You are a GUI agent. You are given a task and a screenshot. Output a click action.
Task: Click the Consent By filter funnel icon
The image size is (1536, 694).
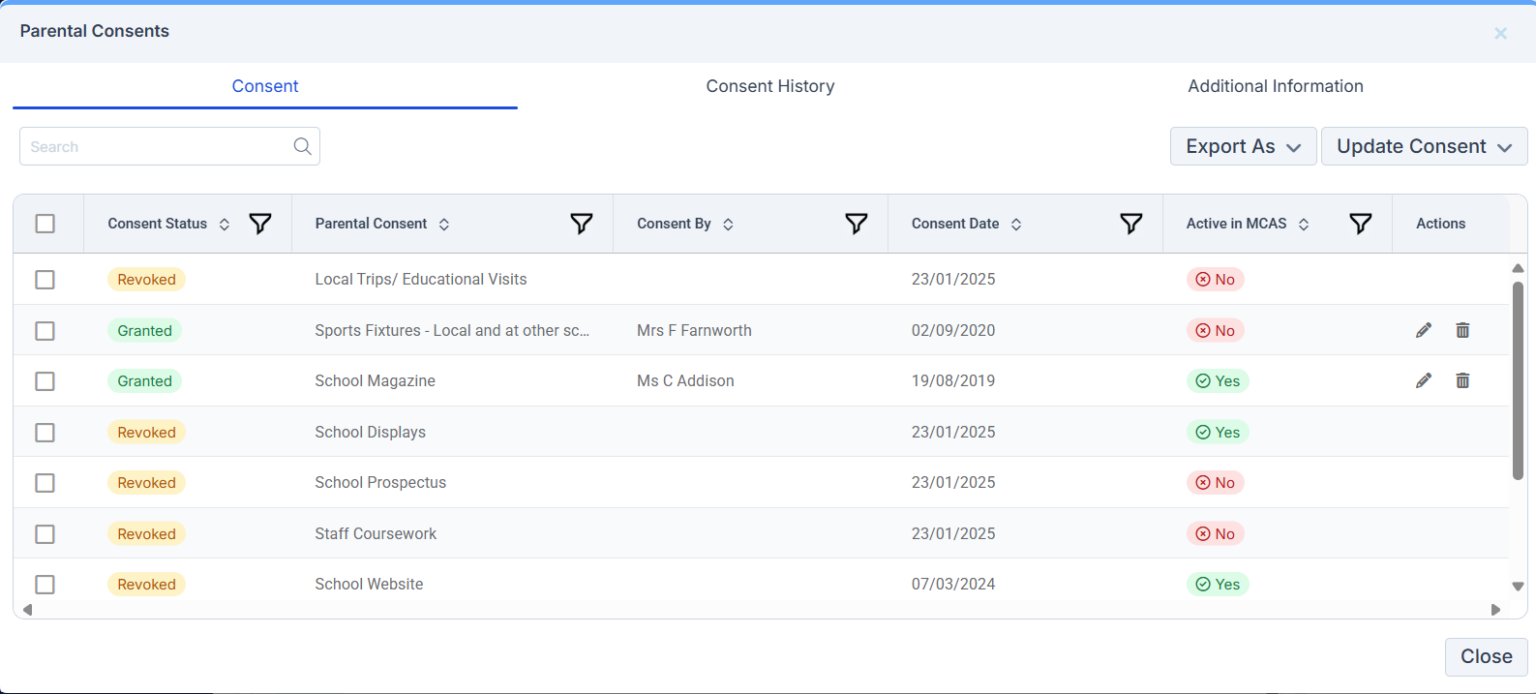[856, 224]
